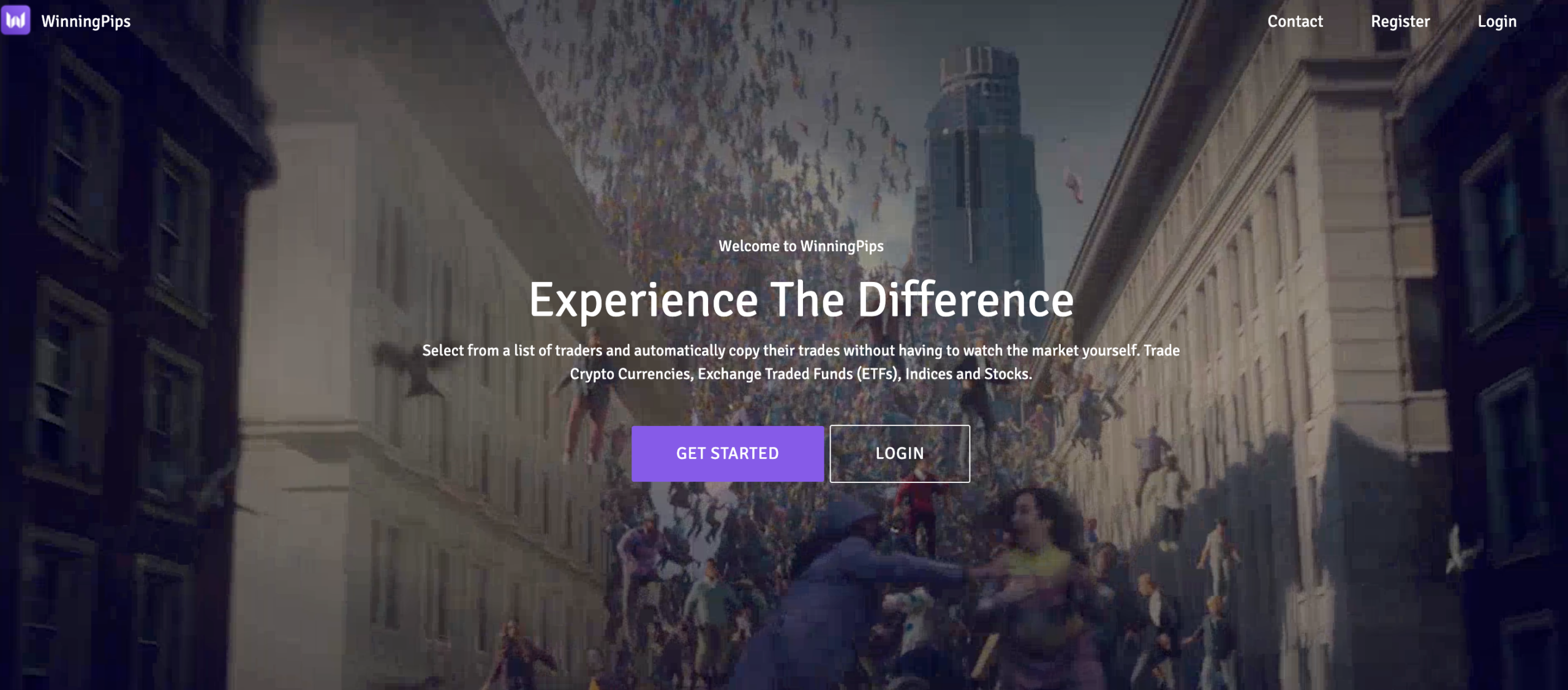Open the Contact page from navigation
This screenshot has height=690, width=1568.
coord(1295,21)
